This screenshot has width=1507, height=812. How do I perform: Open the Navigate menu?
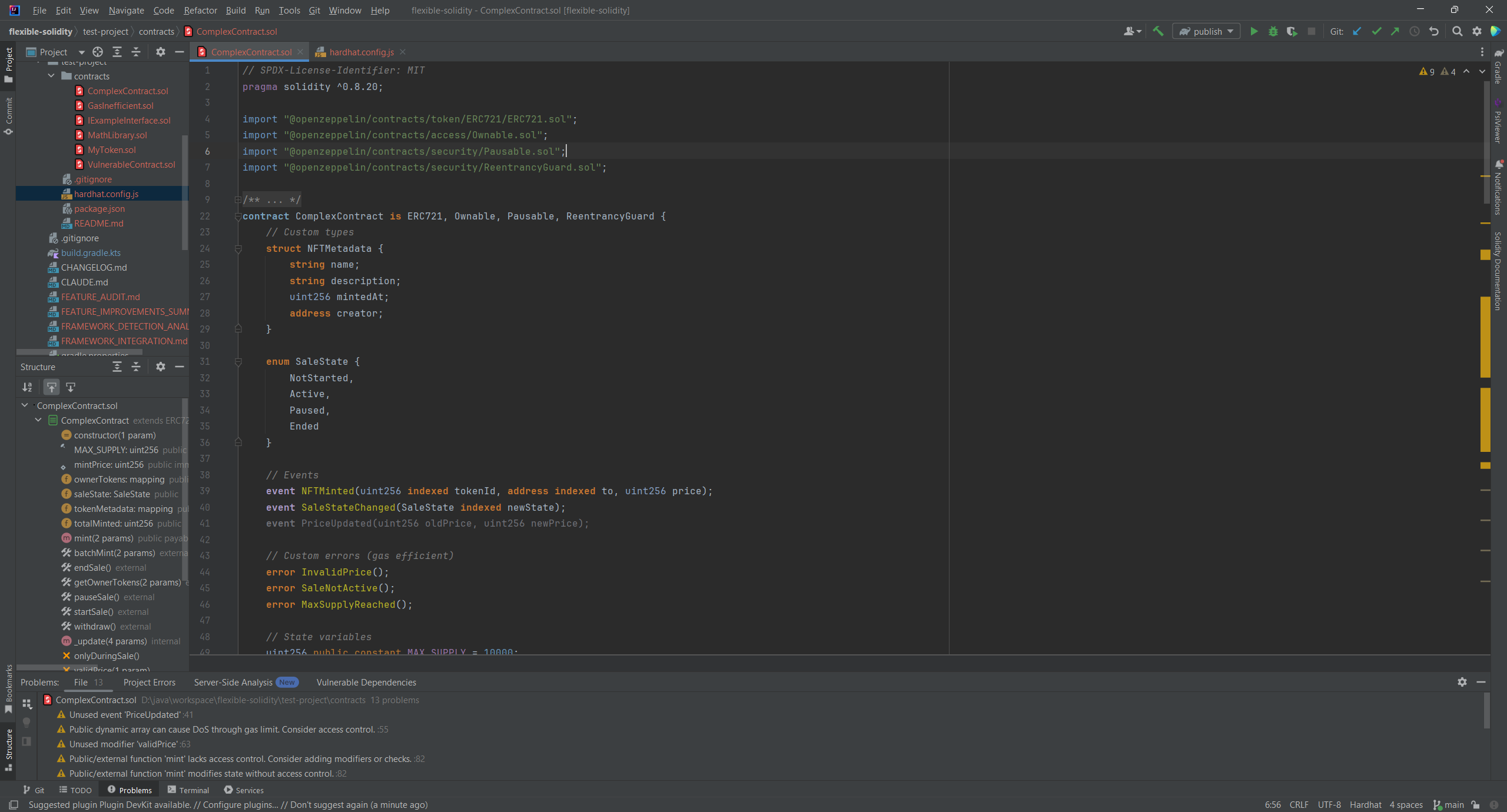click(x=126, y=10)
